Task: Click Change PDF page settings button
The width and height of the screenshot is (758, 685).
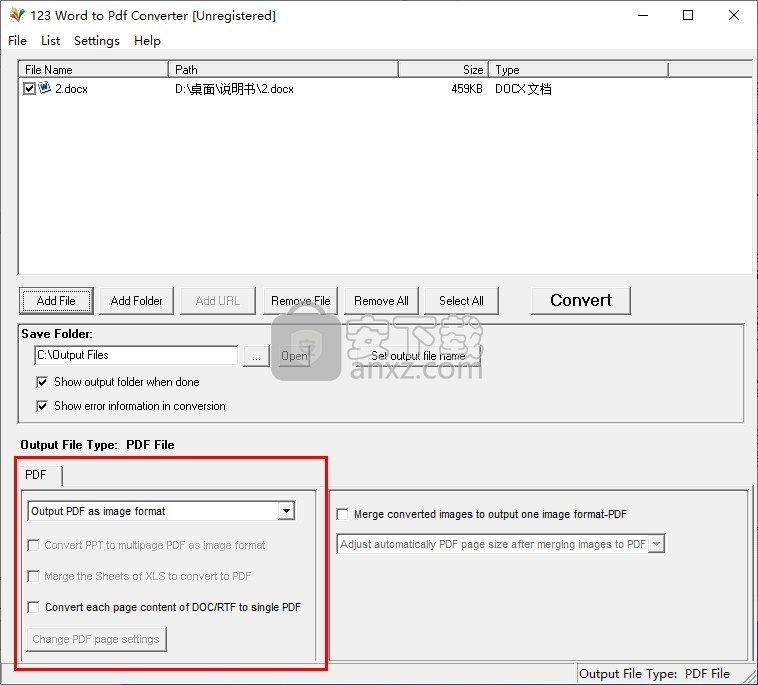Action: tap(96, 639)
